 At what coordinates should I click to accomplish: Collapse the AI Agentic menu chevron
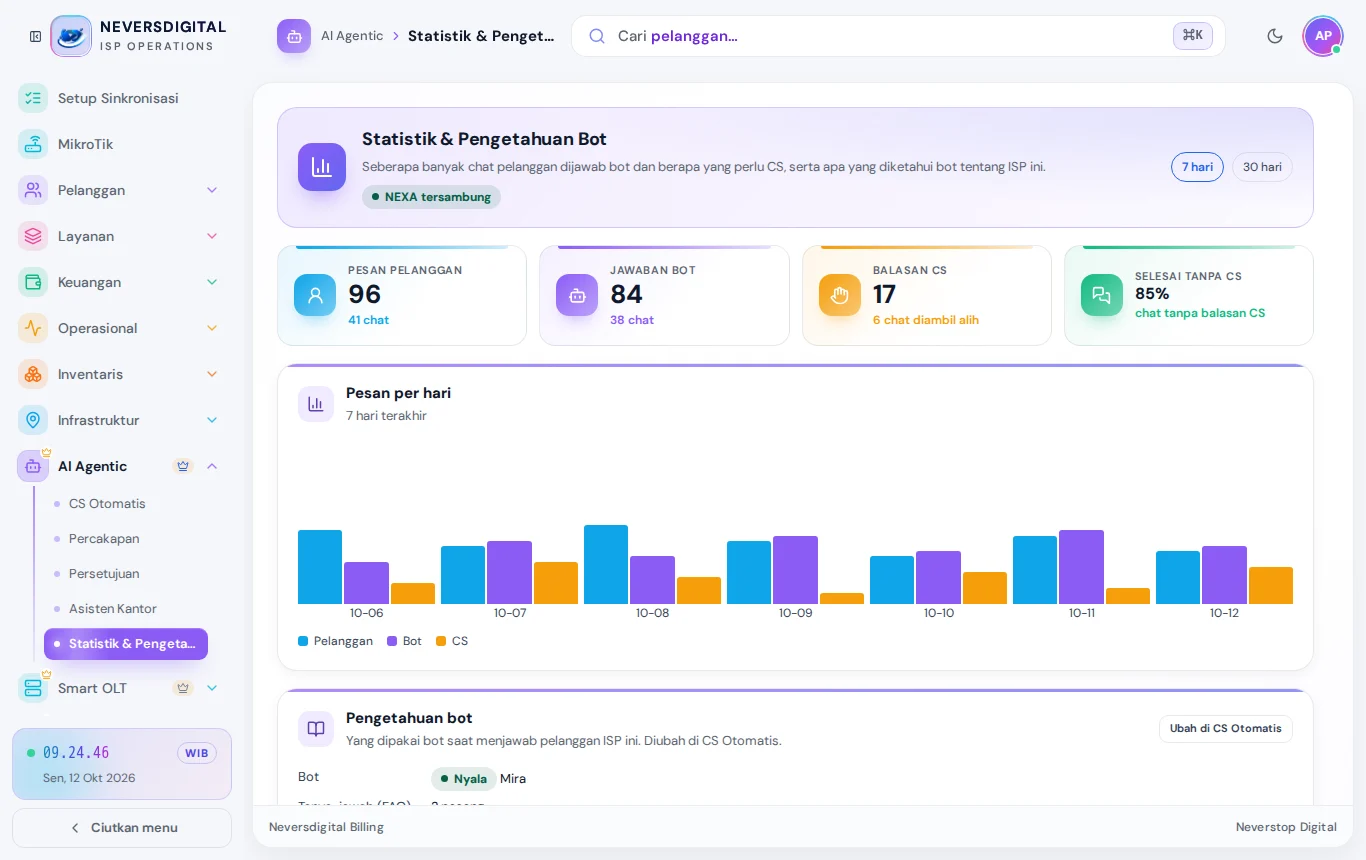tap(212, 466)
